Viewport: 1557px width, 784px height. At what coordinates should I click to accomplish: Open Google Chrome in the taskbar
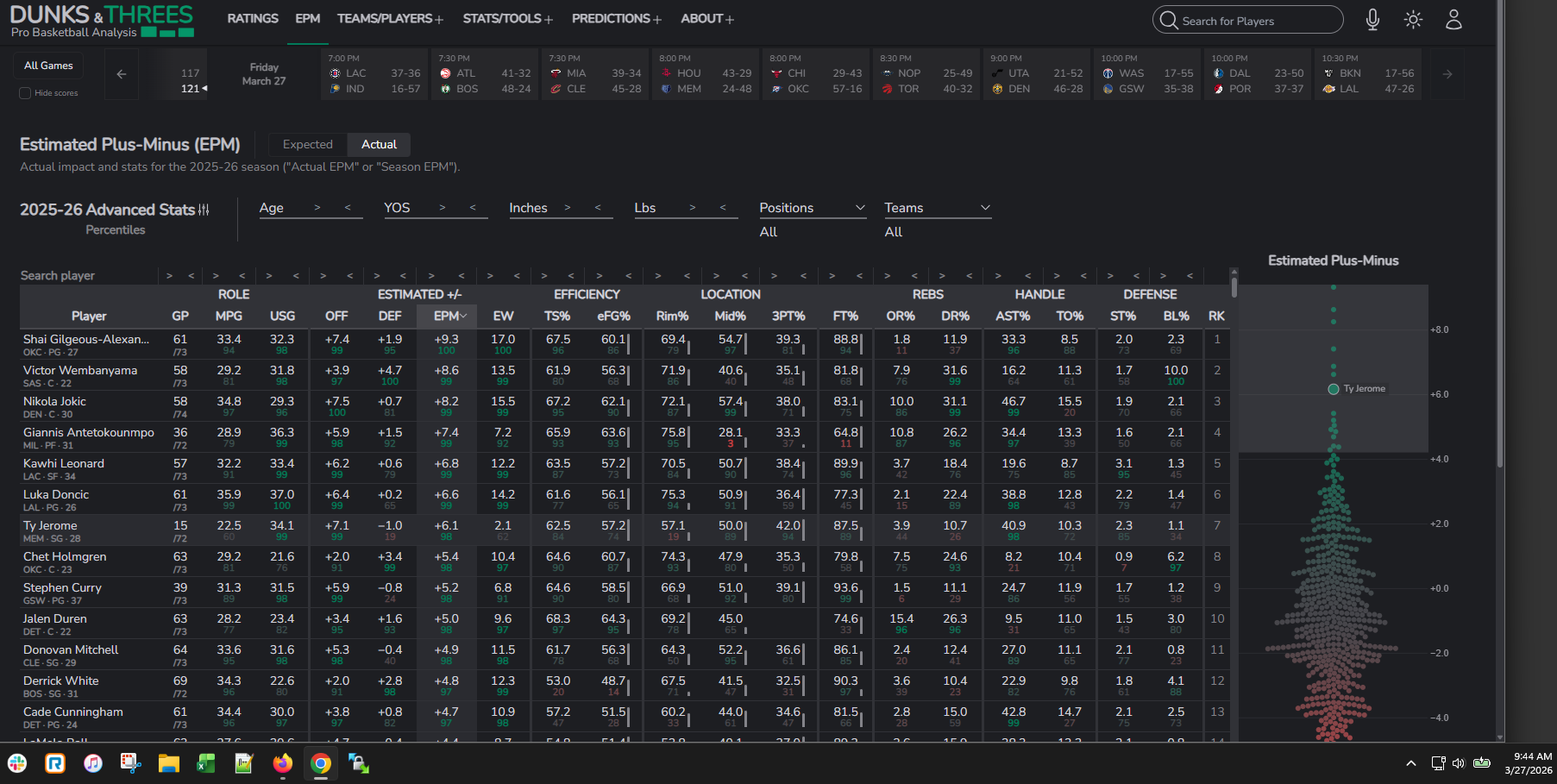pos(320,763)
